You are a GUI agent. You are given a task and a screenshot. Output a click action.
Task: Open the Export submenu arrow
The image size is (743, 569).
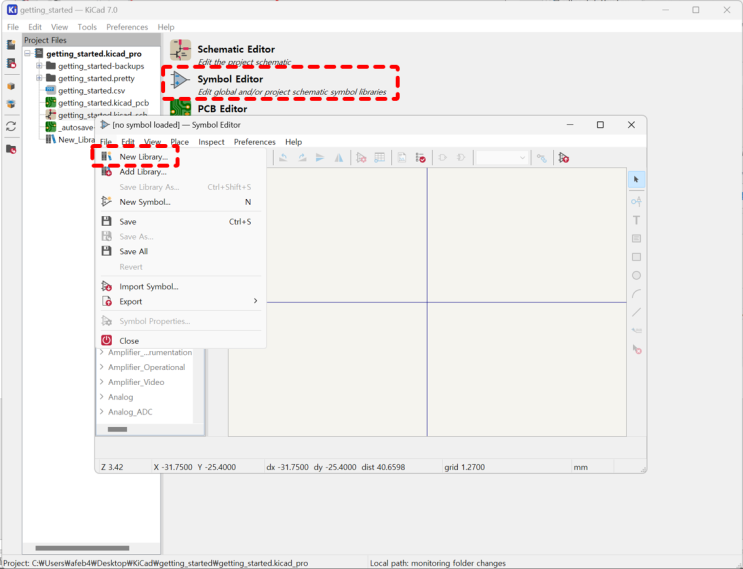point(255,301)
